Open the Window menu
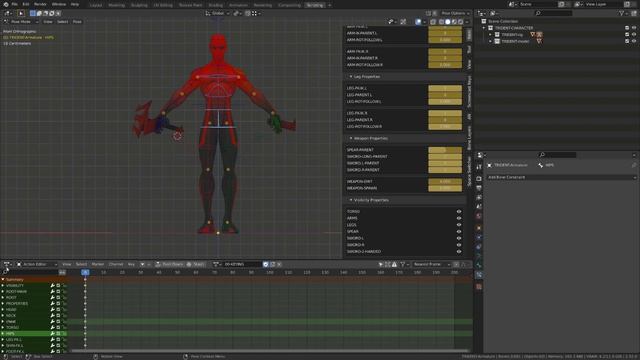This screenshot has width=640, height=360. [x=59, y=4]
